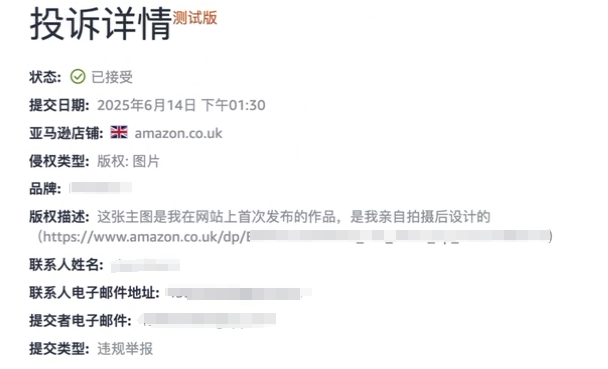Click the 测试版 beta label
Image resolution: width=608 pixels, height=369 pixels.
tap(195, 18)
